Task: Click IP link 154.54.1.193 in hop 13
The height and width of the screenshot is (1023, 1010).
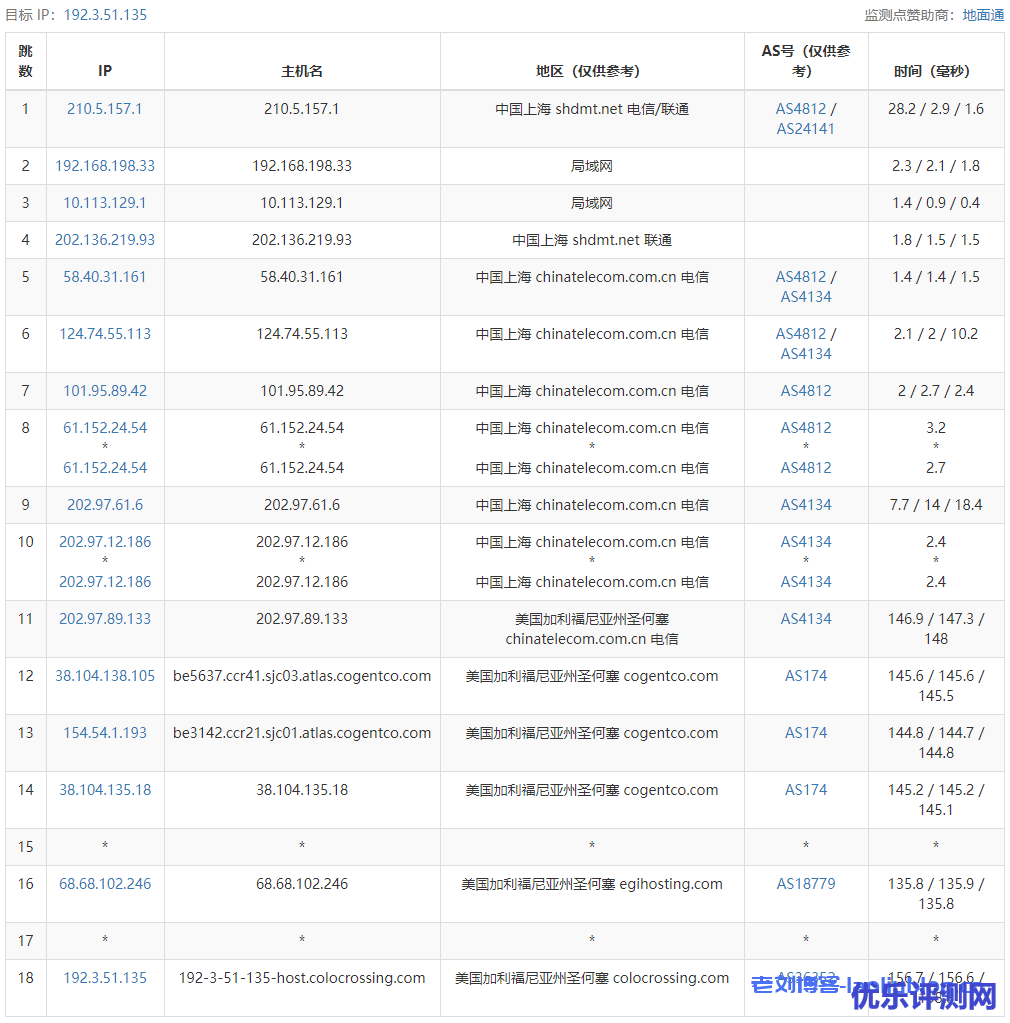Action: (105, 733)
